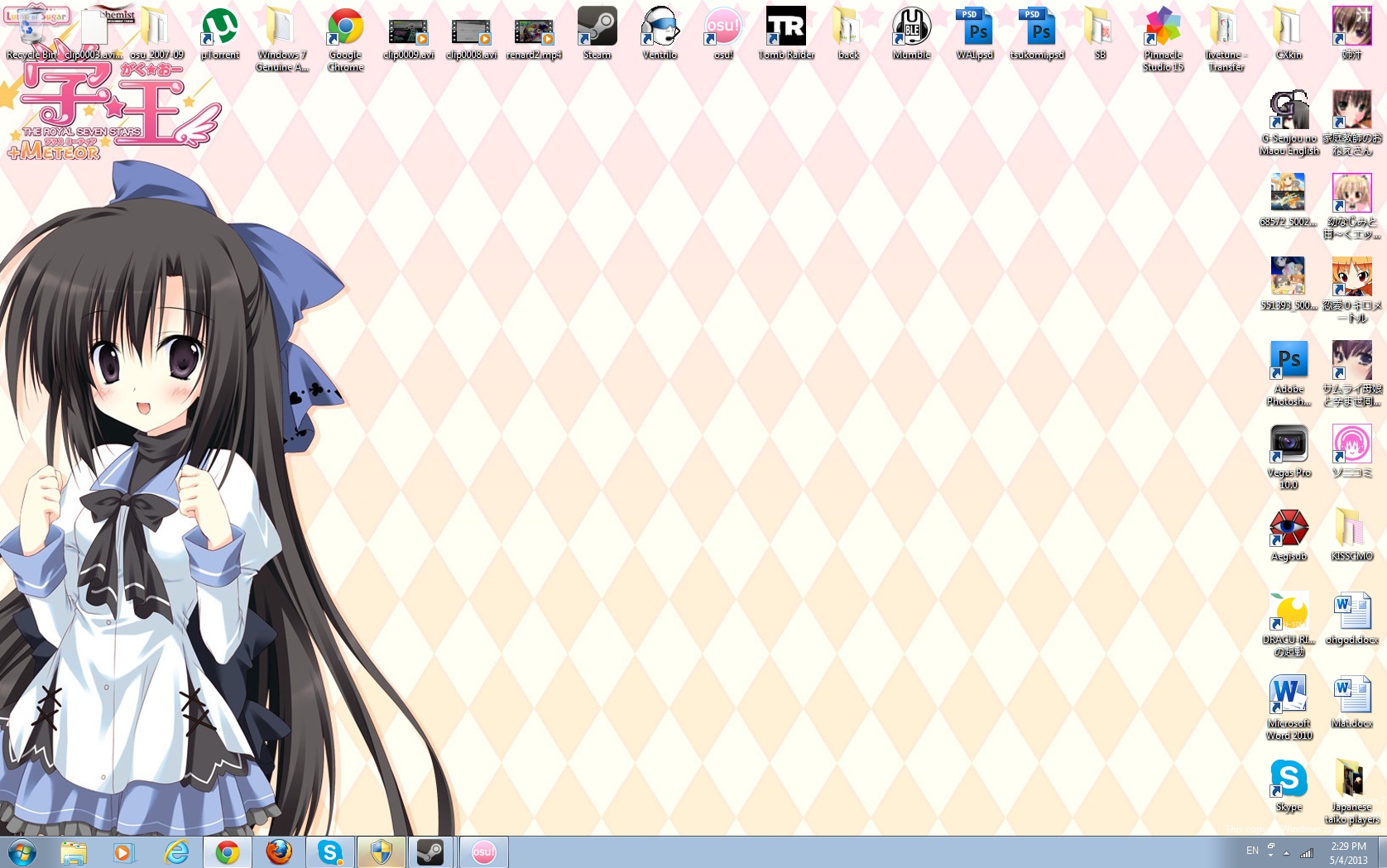1387x868 pixels.
Task: Open the osu 2007-09 folder
Action: pyautogui.click(x=156, y=33)
